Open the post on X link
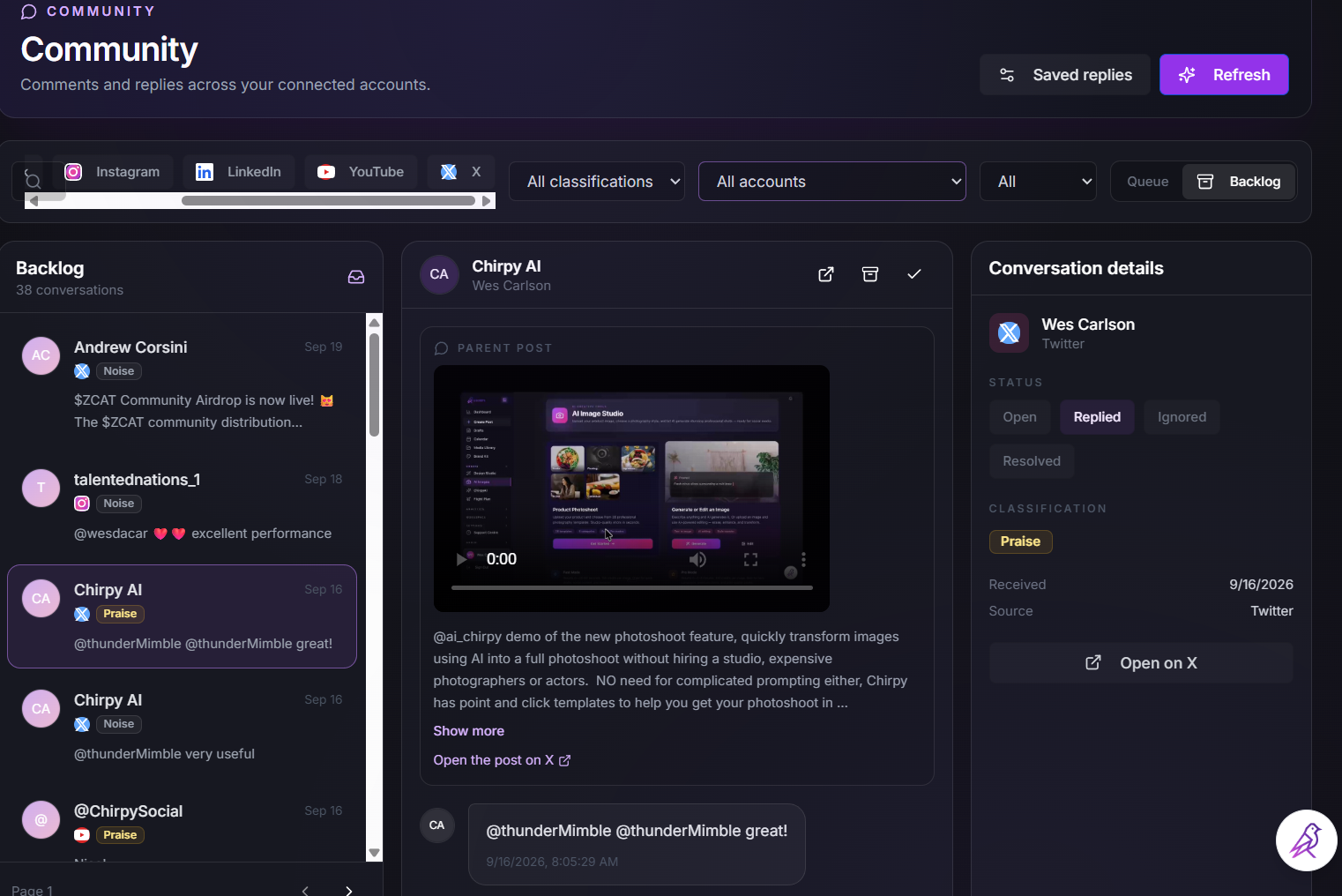Screen dimensions: 1342x896 [x=502, y=760]
